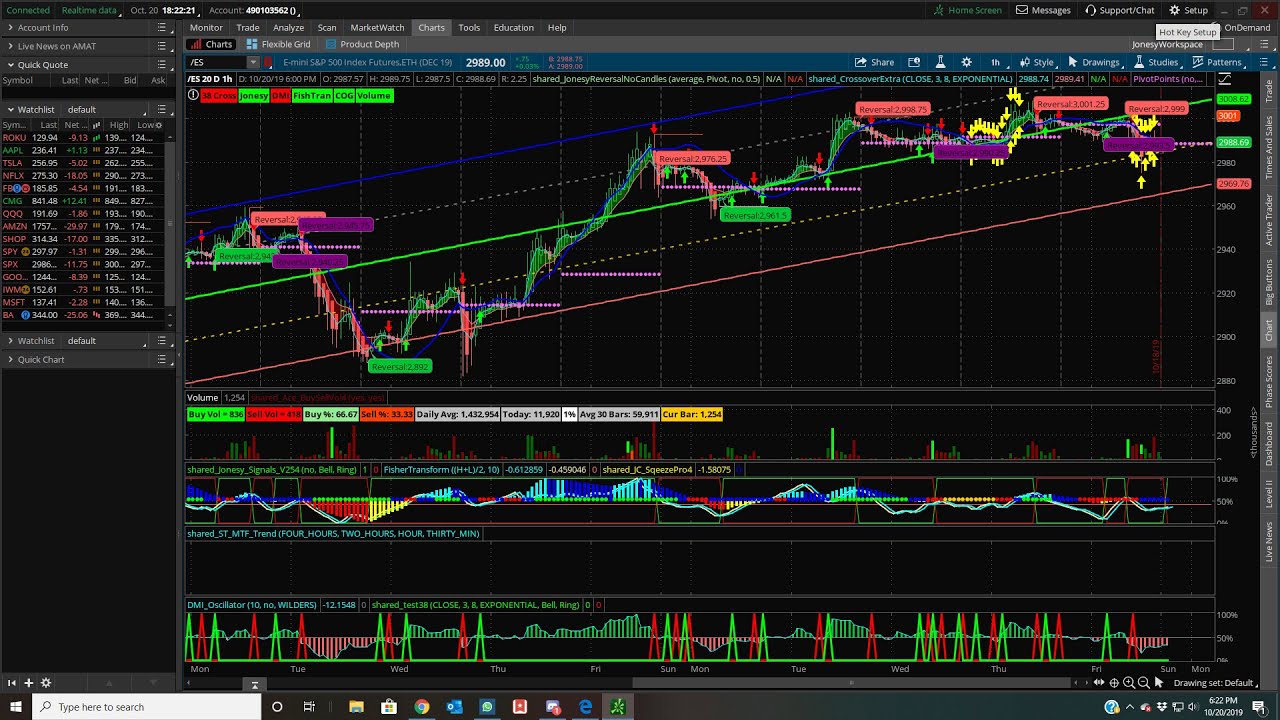Select NFLX row in watchlist

(x=84, y=175)
